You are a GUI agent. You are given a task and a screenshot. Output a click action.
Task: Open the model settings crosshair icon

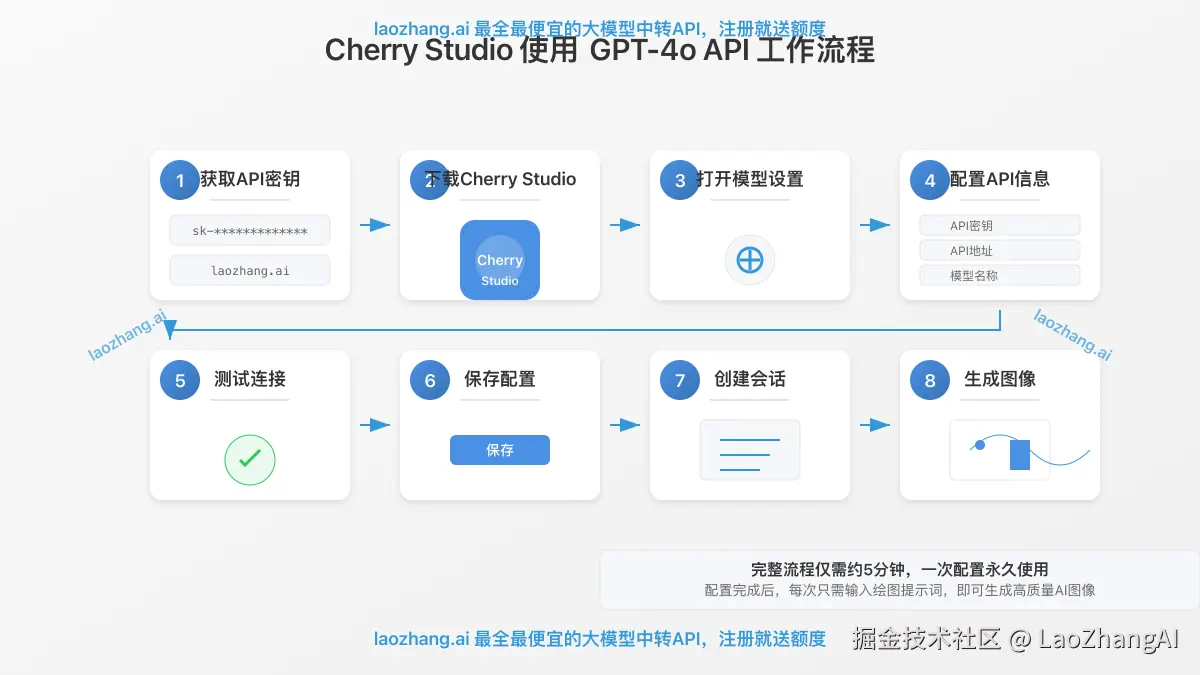click(749, 260)
